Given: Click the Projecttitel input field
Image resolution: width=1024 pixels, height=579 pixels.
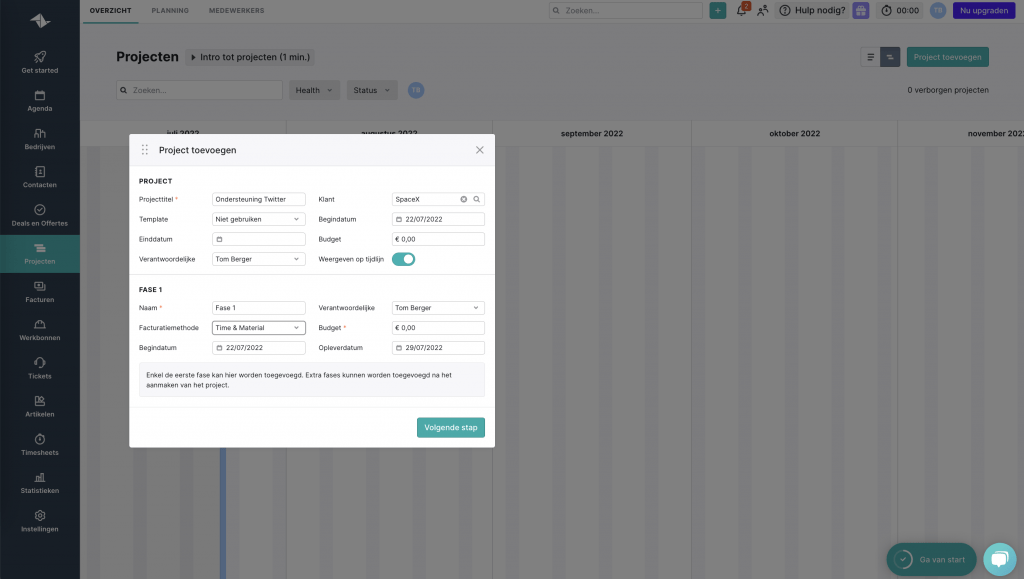Looking at the screenshot, I should pos(259,199).
